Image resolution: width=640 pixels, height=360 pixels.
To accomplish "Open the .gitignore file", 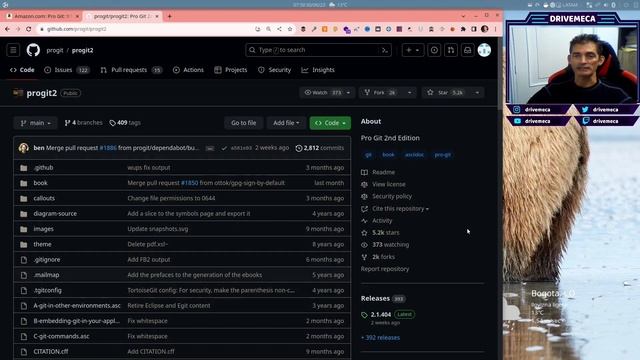I will click(47, 260).
